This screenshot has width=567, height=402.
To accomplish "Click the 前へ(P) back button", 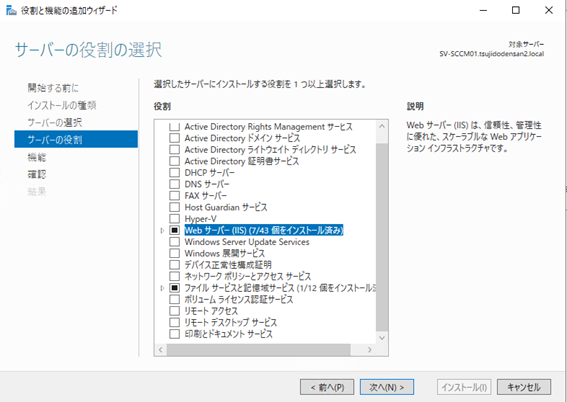I will click(x=327, y=387).
